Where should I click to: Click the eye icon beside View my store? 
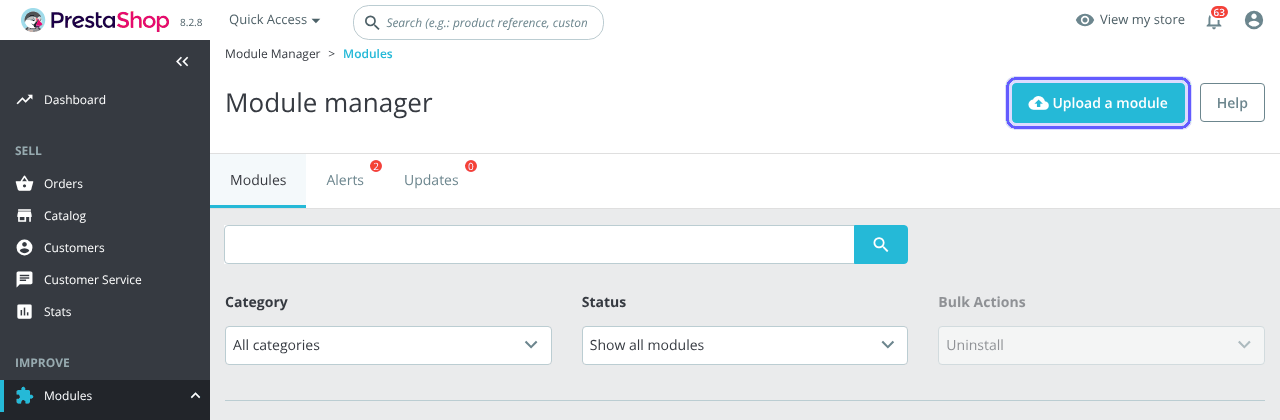tap(1084, 20)
